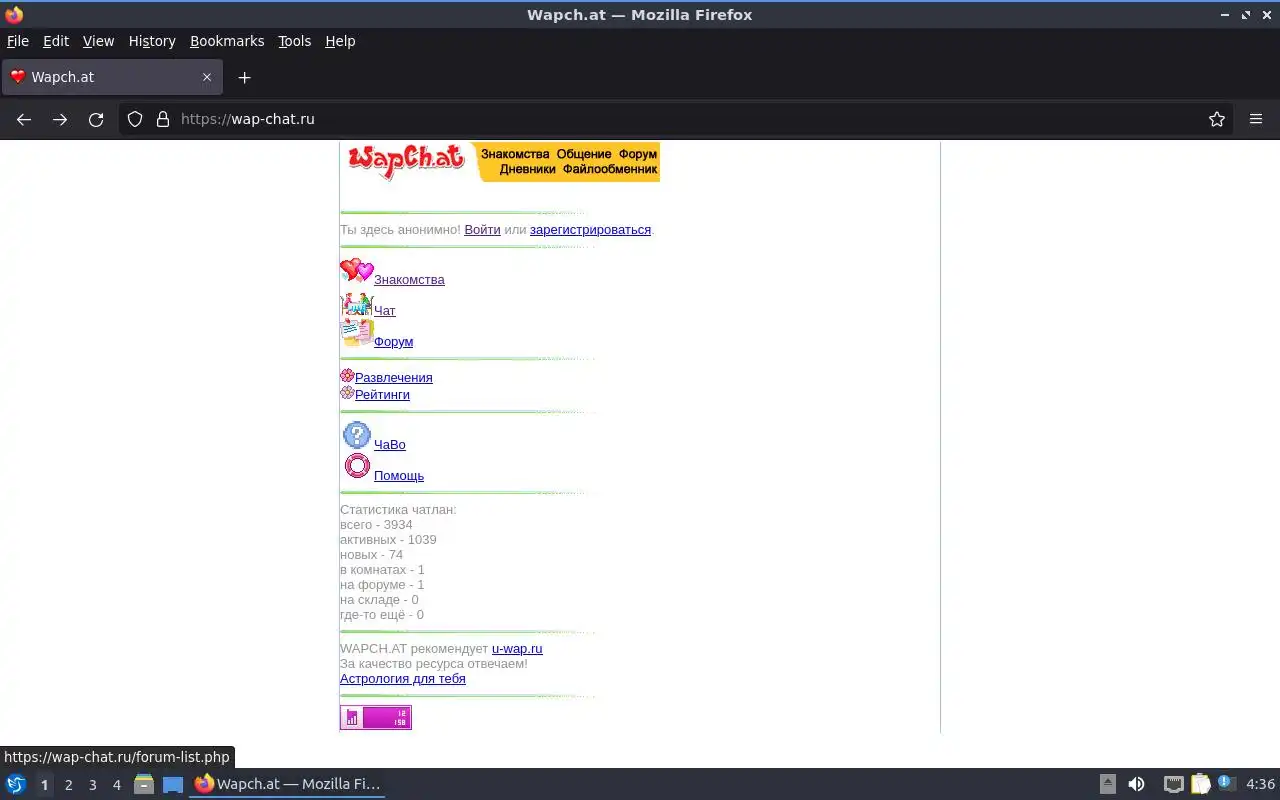
Task: Open the ЧаВо link
Action: (x=390, y=444)
